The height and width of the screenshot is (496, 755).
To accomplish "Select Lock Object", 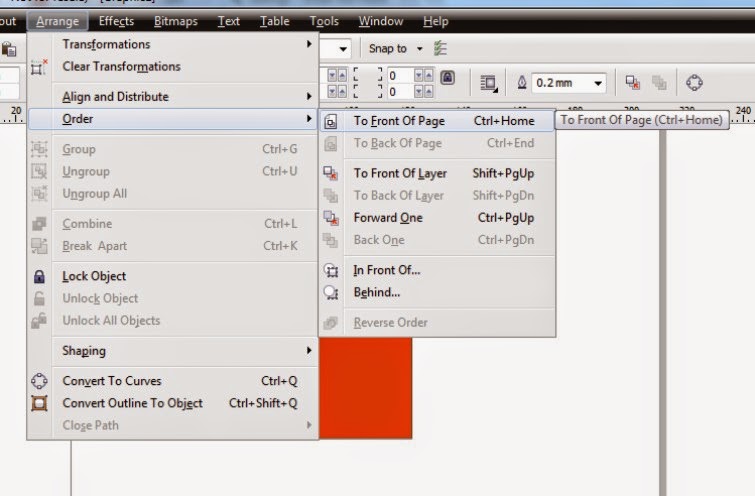I will coord(173,276).
